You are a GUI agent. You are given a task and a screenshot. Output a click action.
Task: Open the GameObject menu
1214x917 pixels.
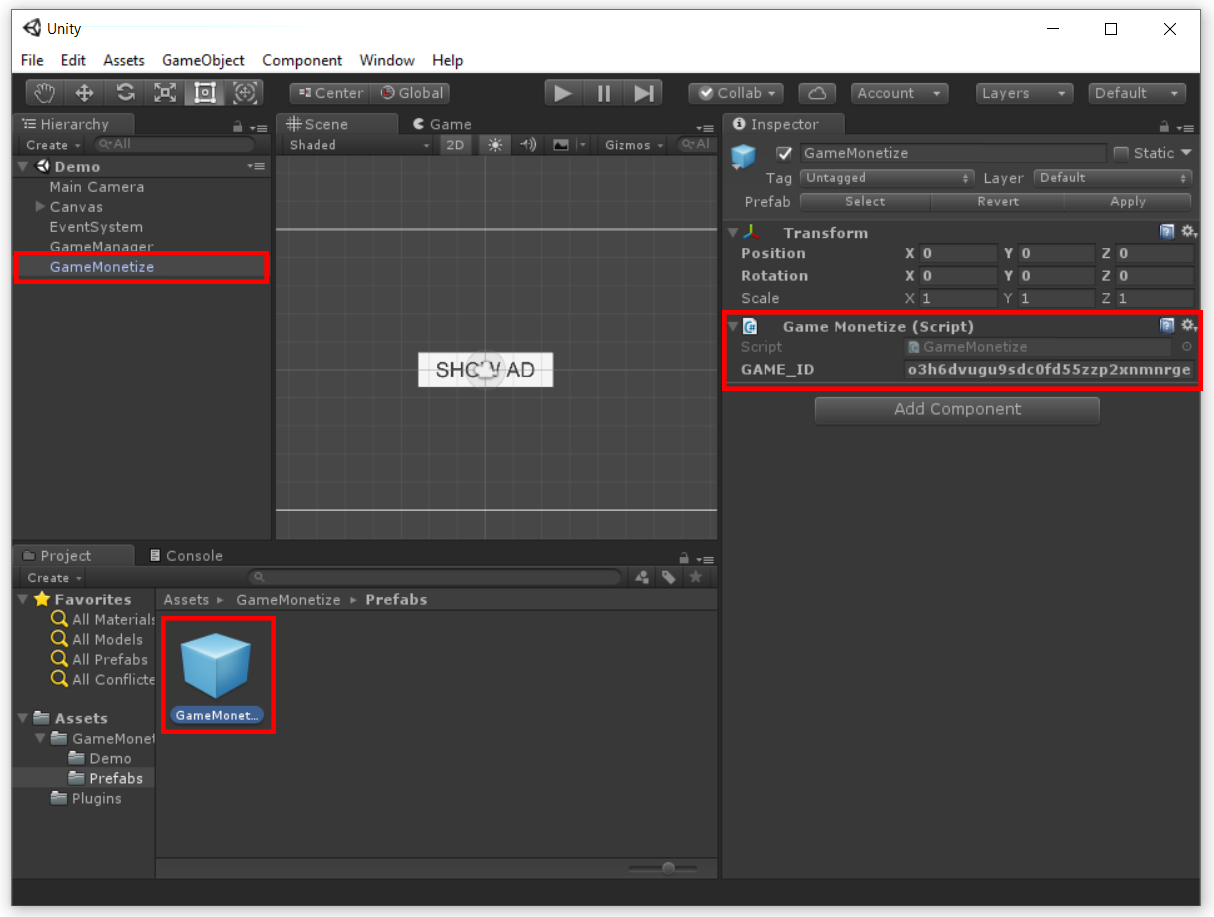[x=203, y=61]
